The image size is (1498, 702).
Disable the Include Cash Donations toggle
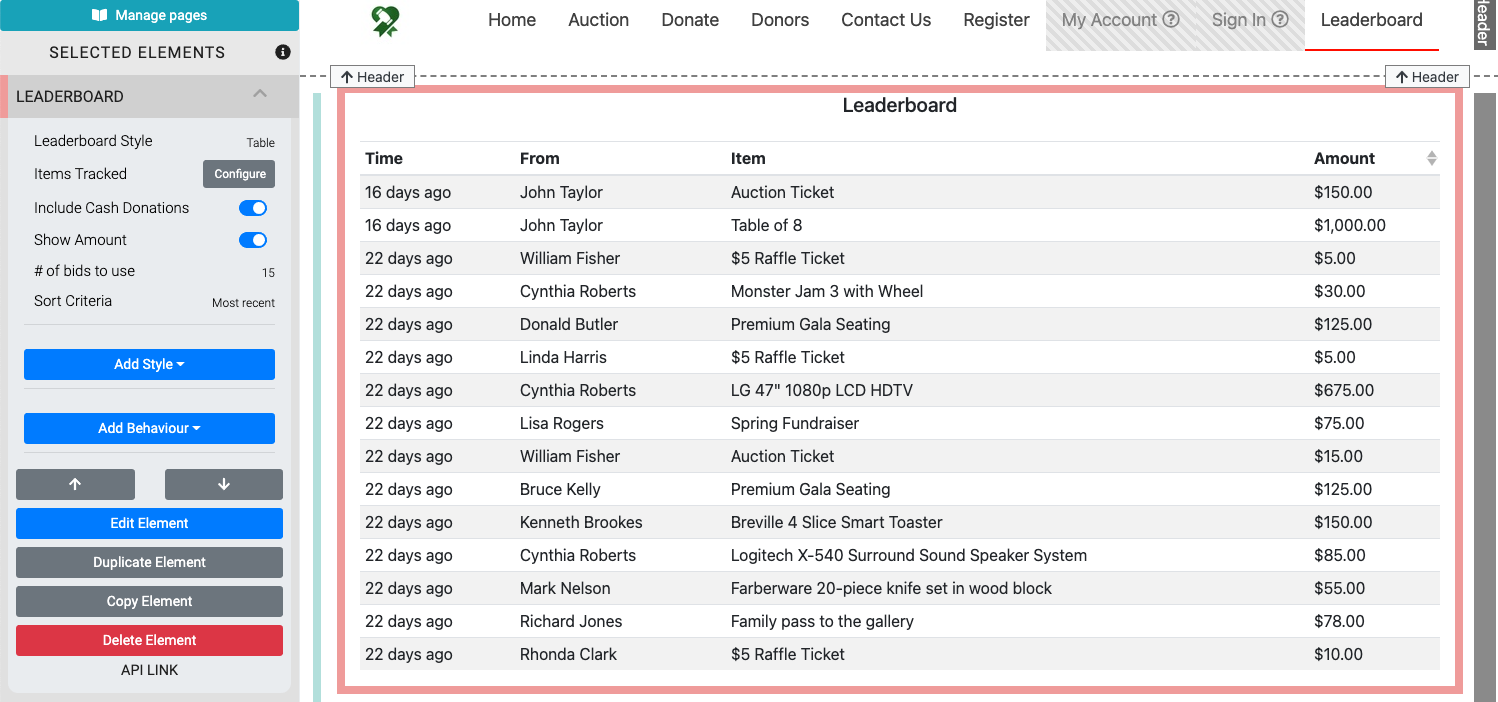click(253, 208)
